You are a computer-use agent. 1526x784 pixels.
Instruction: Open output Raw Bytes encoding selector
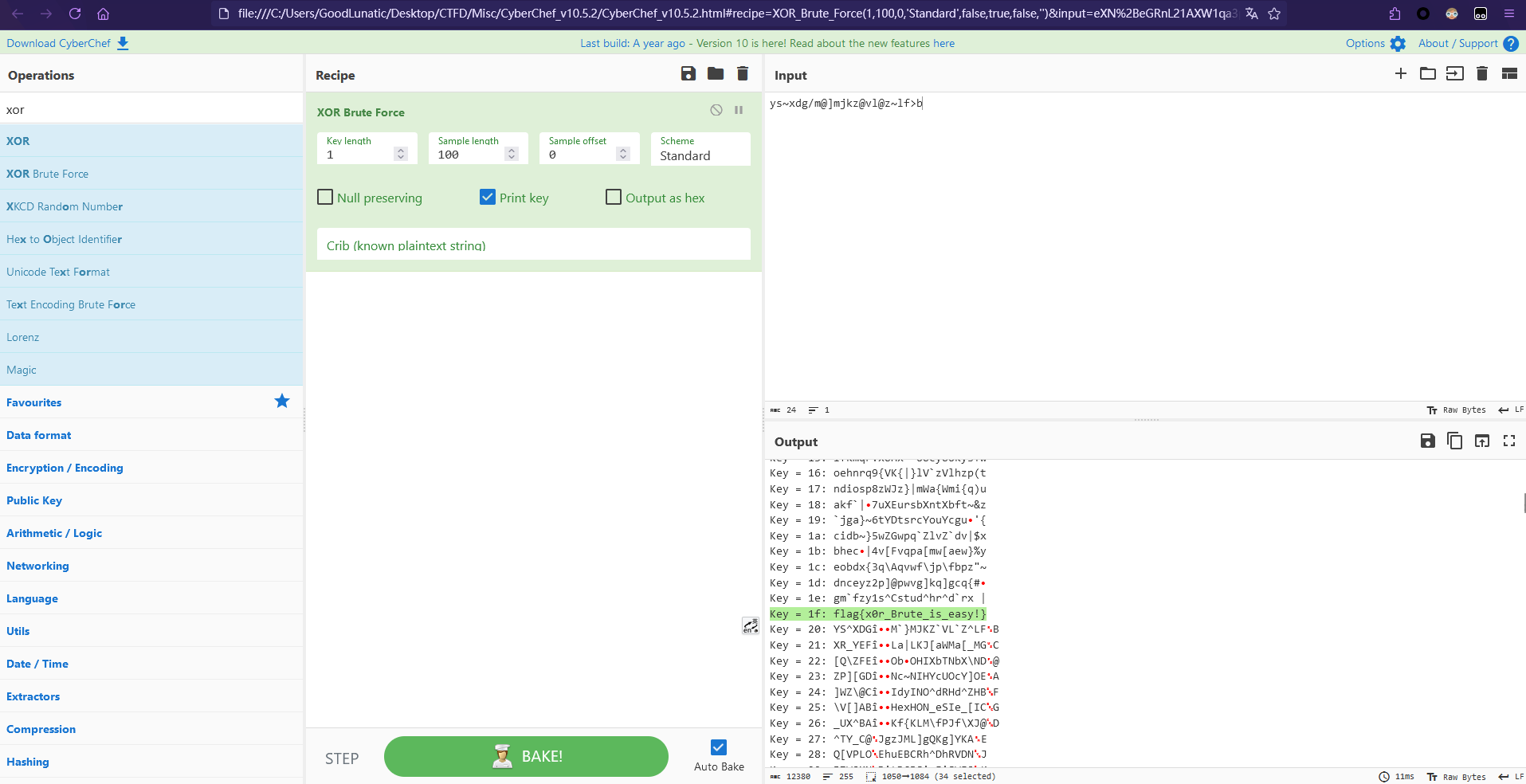(1457, 776)
